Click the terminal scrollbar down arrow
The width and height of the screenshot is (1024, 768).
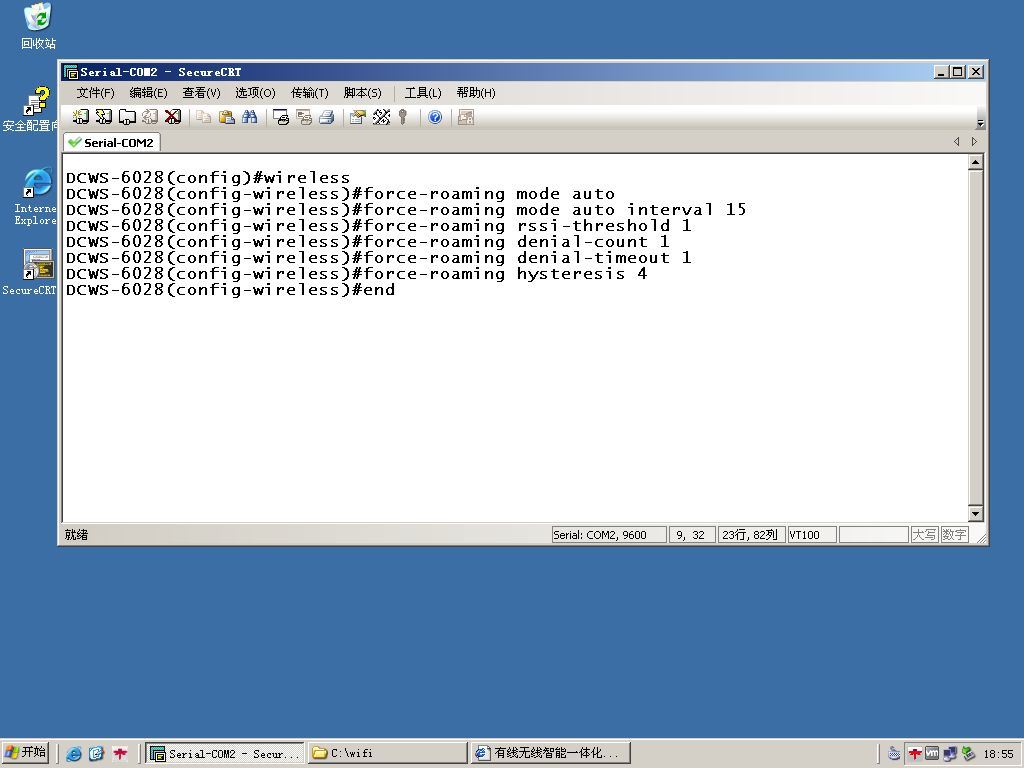coord(976,514)
